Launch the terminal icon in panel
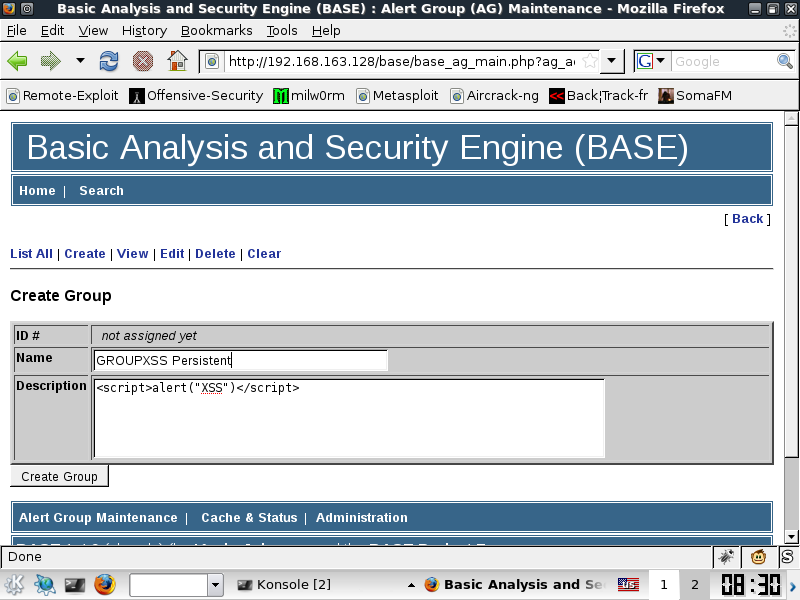This screenshot has height=600, width=800. pyautogui.click(x=74, y=585)
